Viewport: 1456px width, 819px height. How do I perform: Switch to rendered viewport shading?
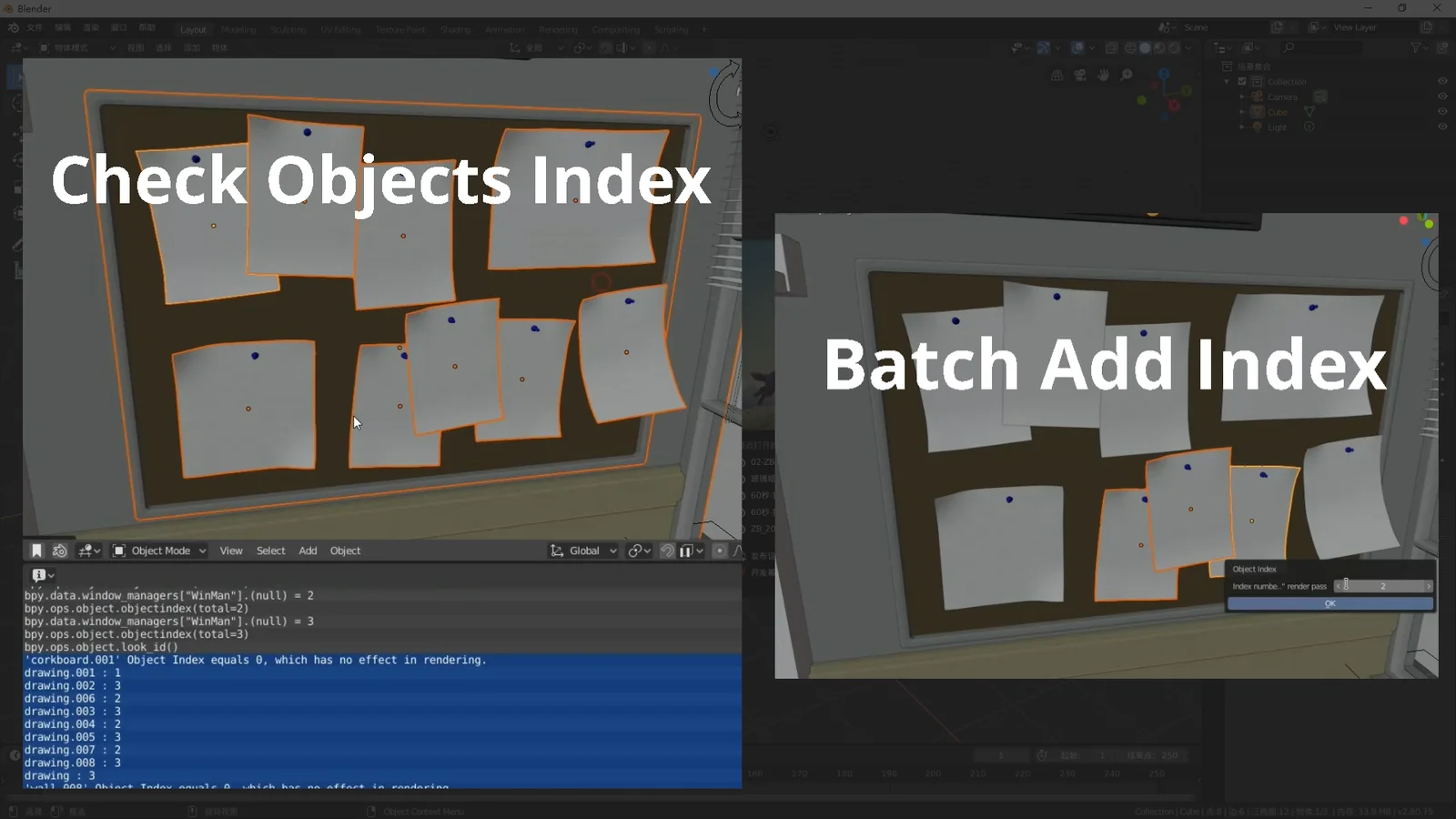tap(1172, 48)
